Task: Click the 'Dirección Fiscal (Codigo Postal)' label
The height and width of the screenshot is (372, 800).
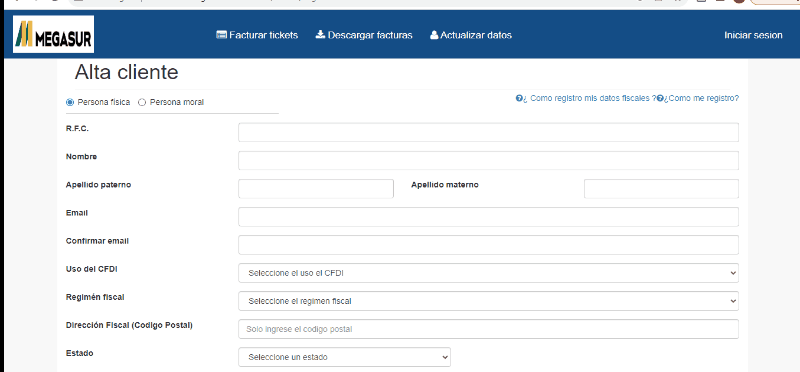Action: pyautogui.click(x=129, y=325)
